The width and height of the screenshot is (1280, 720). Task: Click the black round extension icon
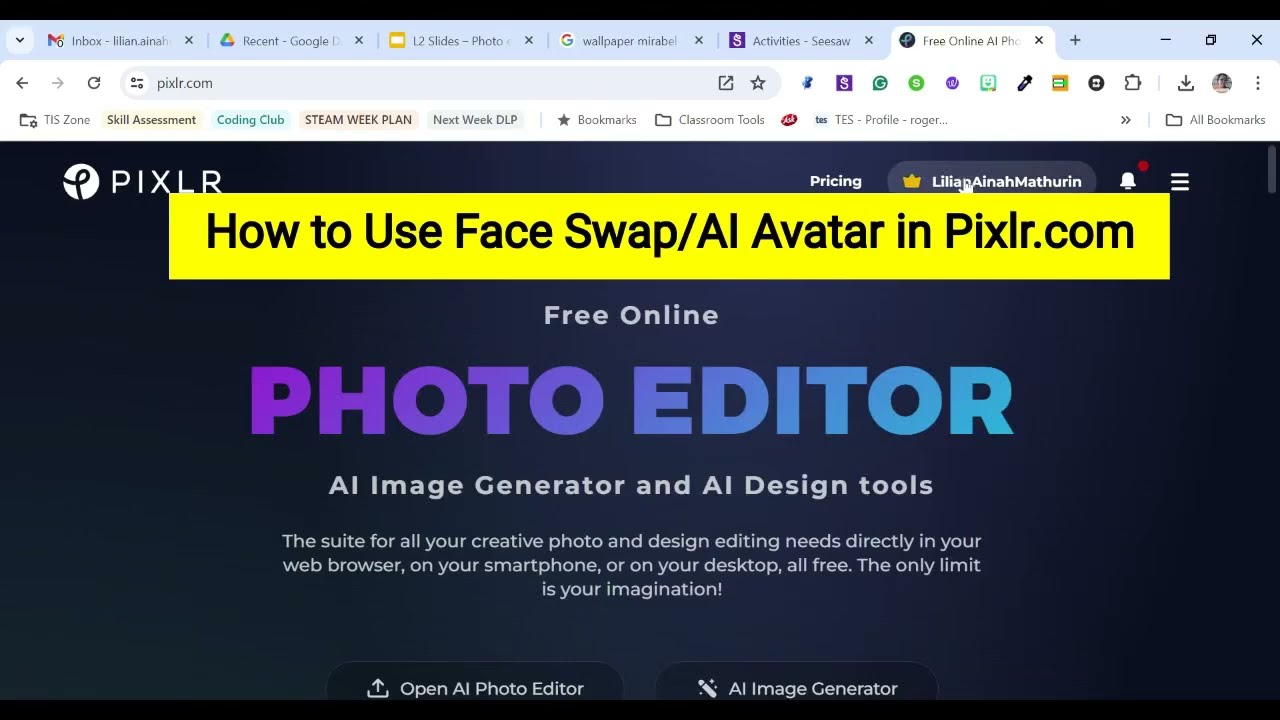(x=1096, y=83)
